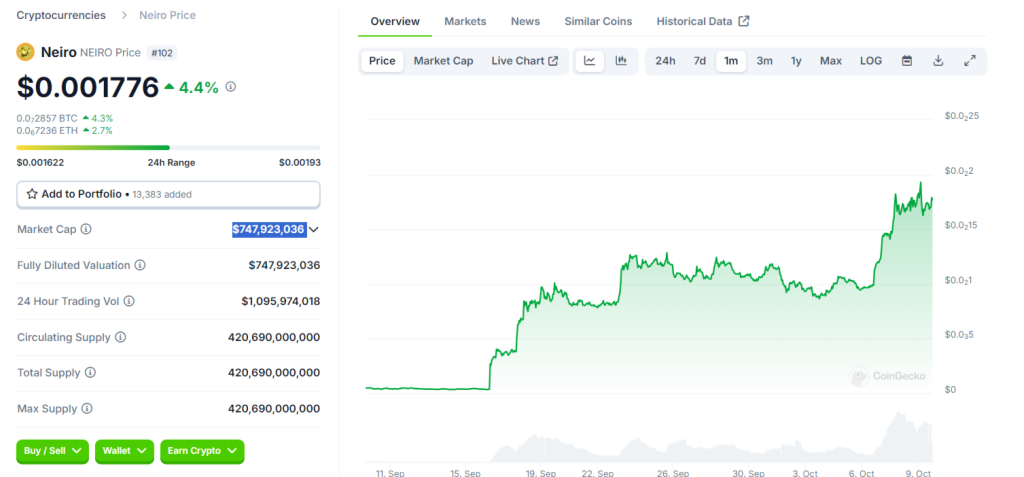1024x477 pixels.
Task: Expand the Market Cap chevron
Action: (314, 230)
